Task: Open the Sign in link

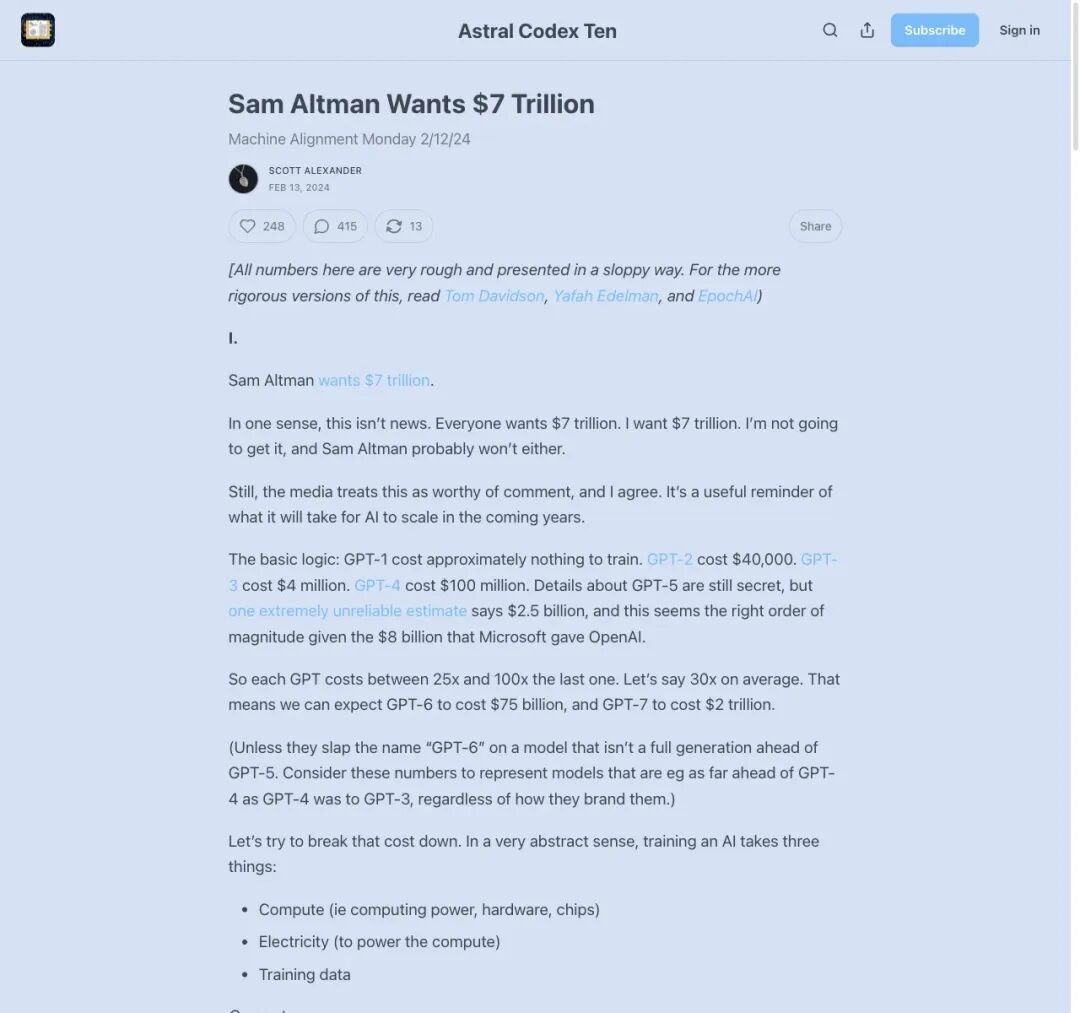Action: pyautogui.click(x=1019, y=30)
